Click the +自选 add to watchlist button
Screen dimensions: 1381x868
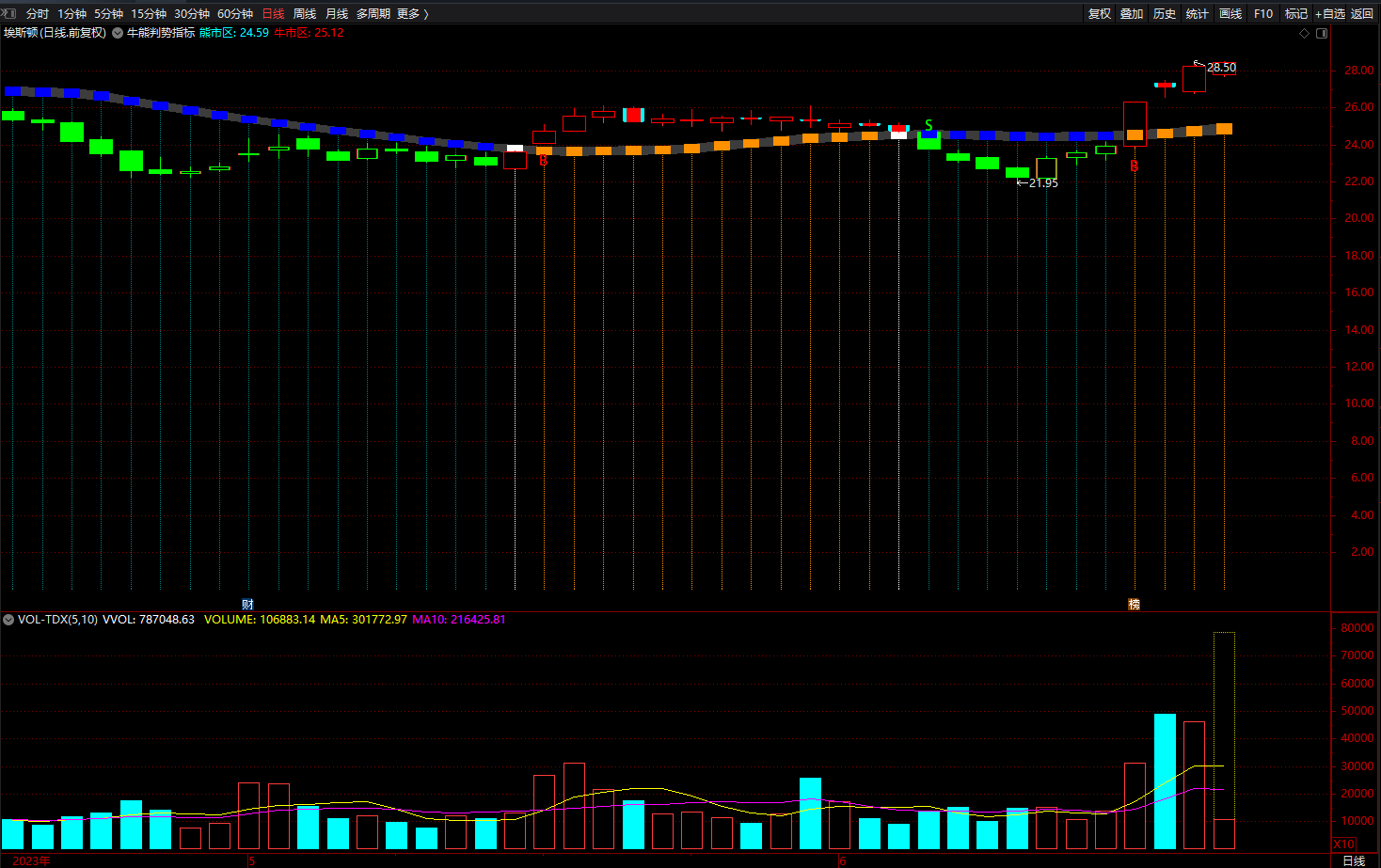click(1330, 13)
